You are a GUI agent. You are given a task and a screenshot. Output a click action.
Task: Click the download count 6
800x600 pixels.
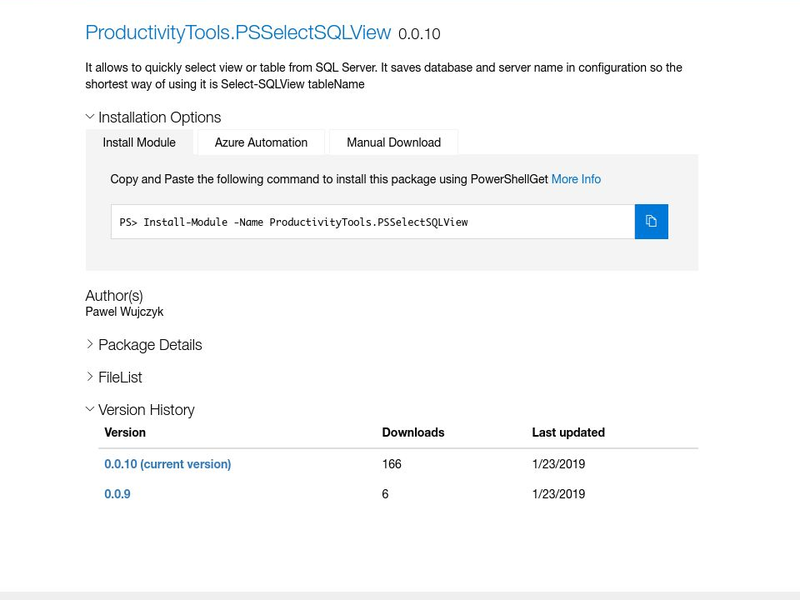[x=385, y=494]
